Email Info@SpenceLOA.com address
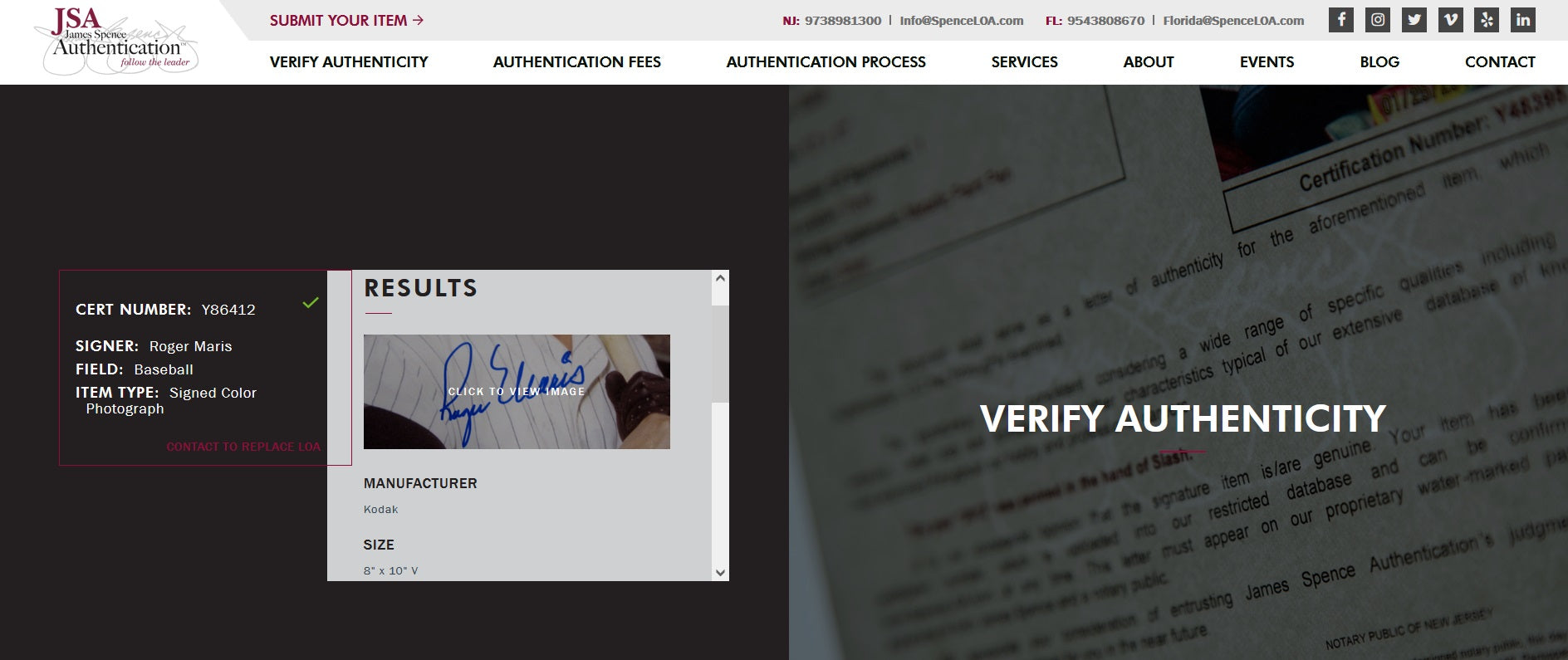Screen dimensions: 1568x660 (x=962, y=21)
